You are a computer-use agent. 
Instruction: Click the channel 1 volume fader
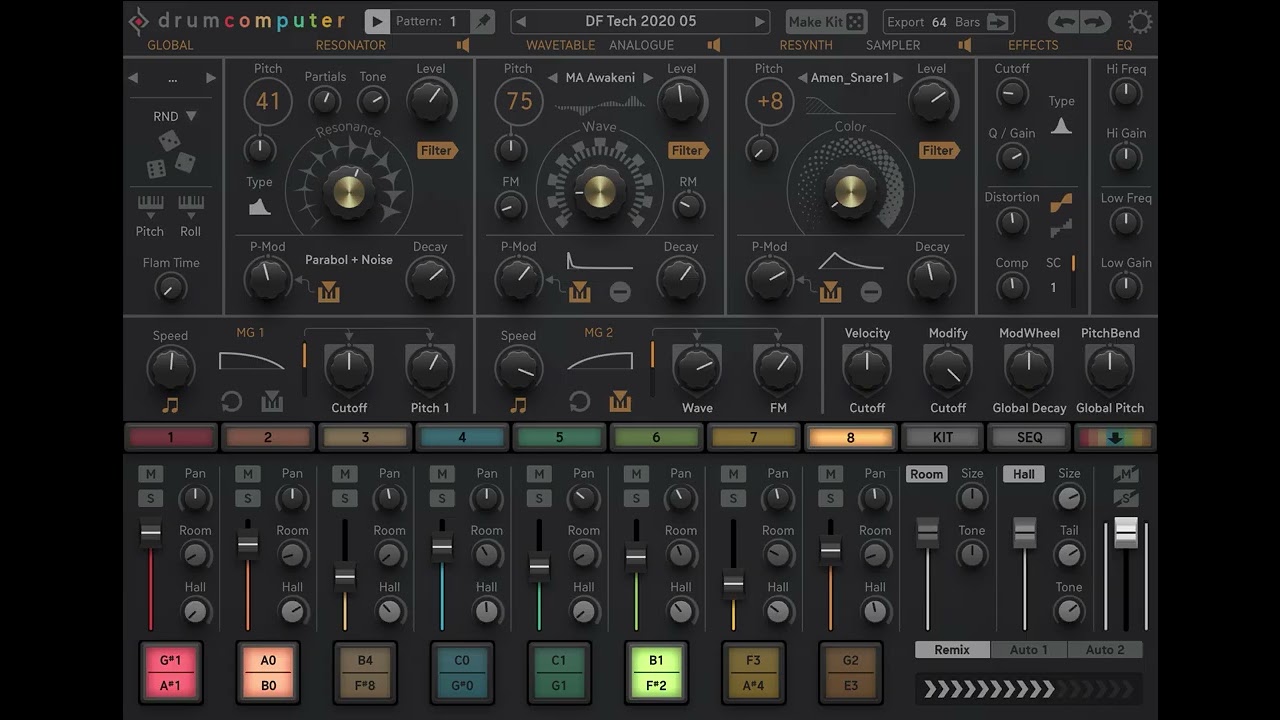click(x=151, y=534)
